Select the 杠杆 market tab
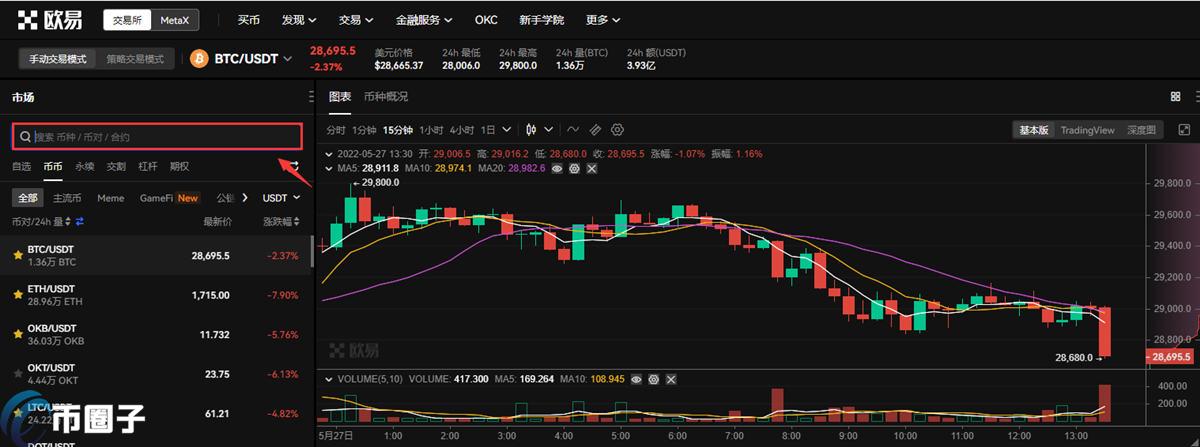This screenshot has width=1200, height=447. [x=147, y=166]
